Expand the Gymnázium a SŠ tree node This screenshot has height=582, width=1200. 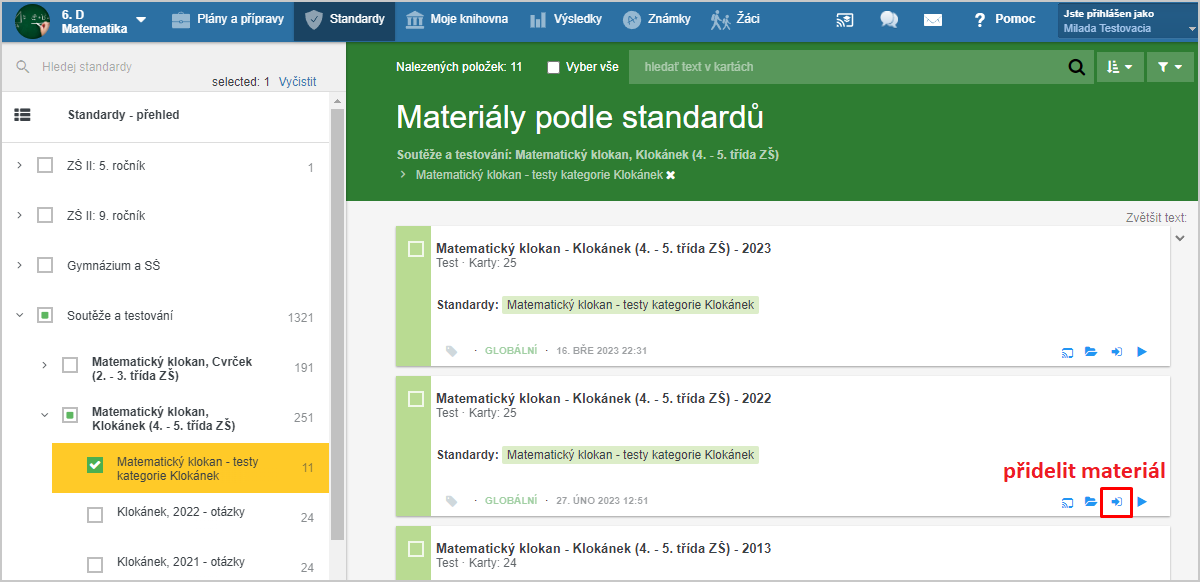click(x=19, y=265)
